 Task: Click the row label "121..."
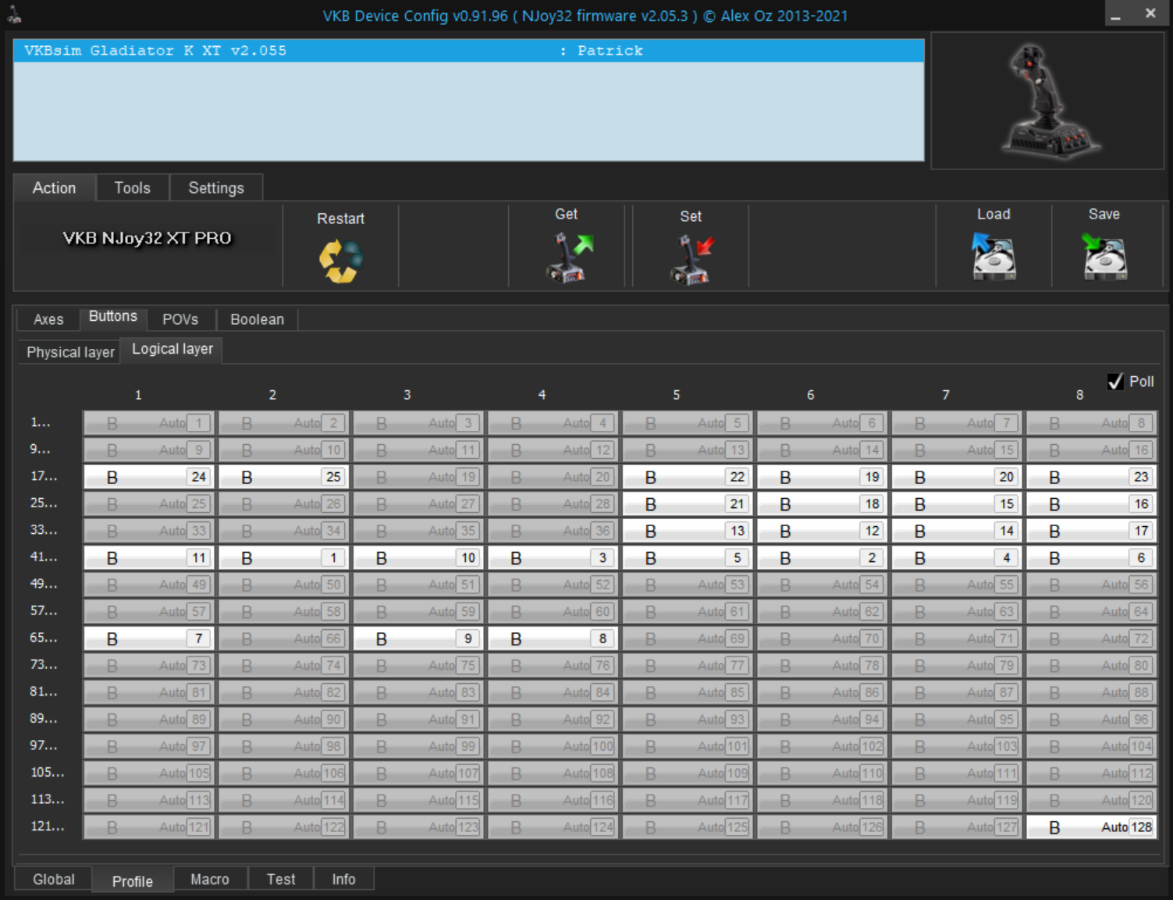tap(47, 827)
